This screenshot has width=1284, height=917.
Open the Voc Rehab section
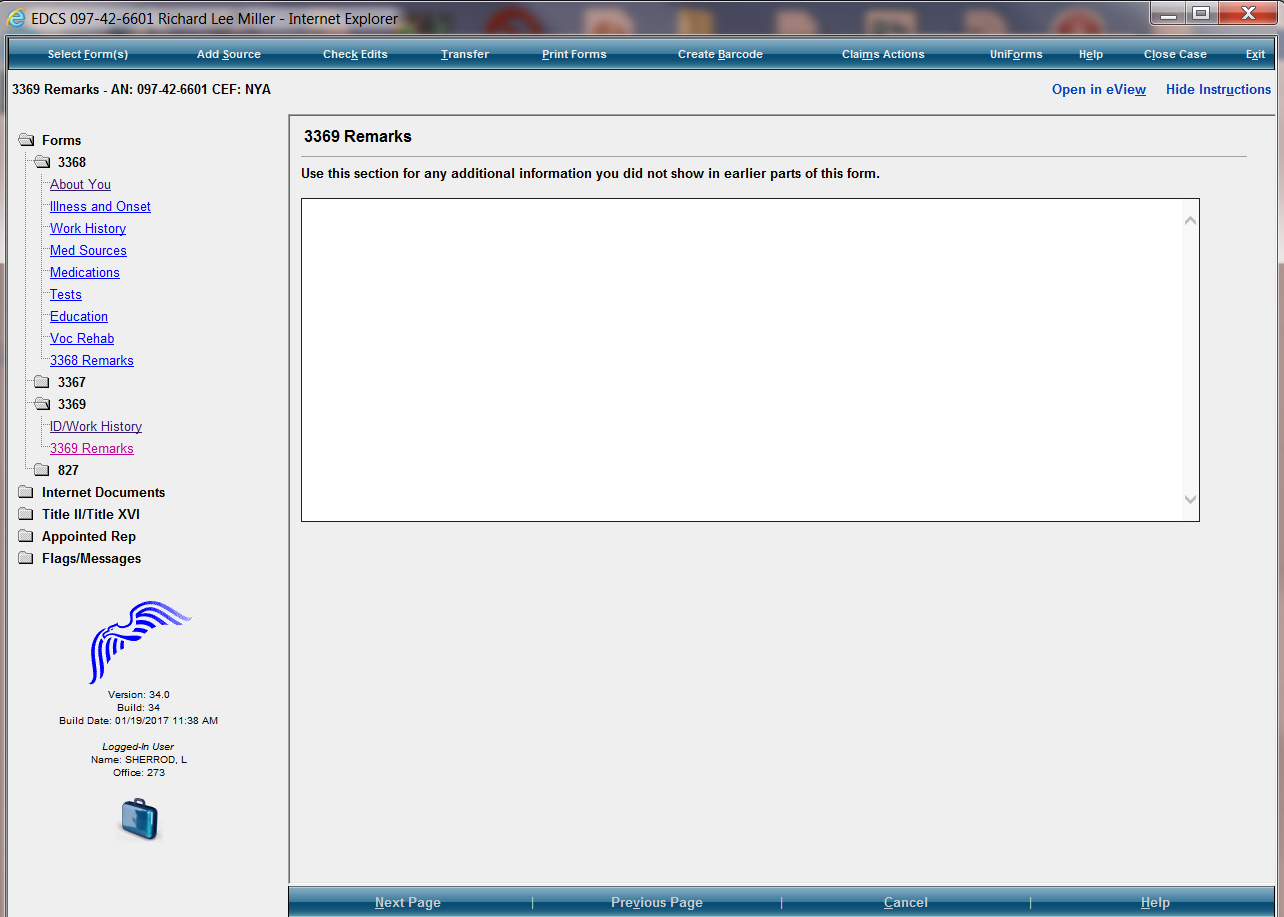pos(82,338)
